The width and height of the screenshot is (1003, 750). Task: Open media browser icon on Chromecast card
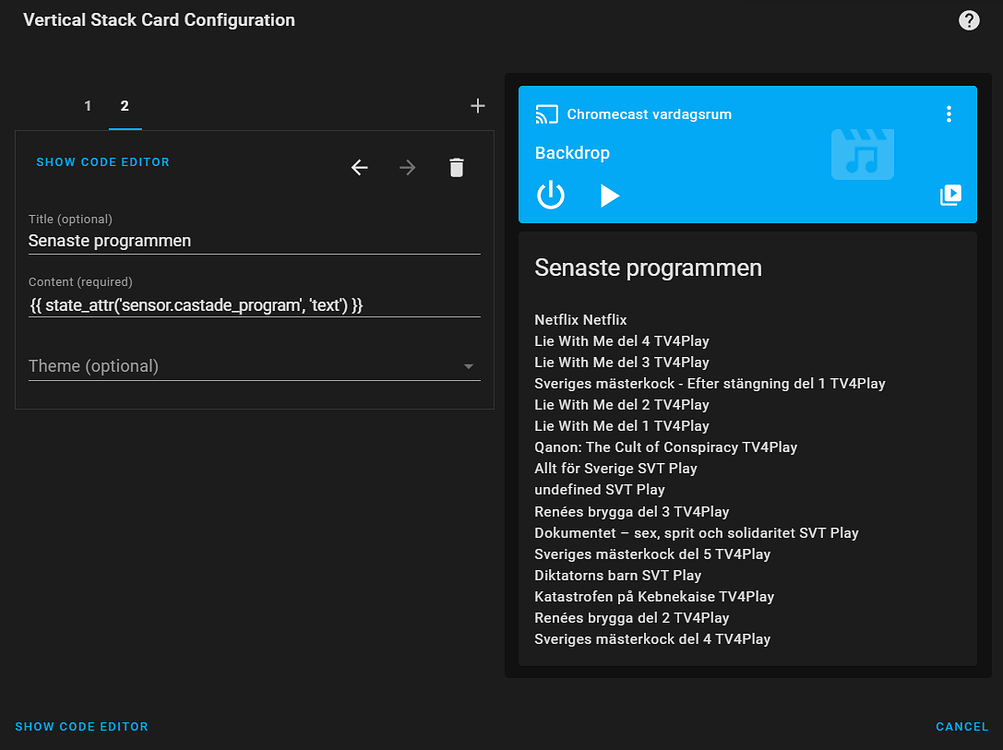coord(950,195)
